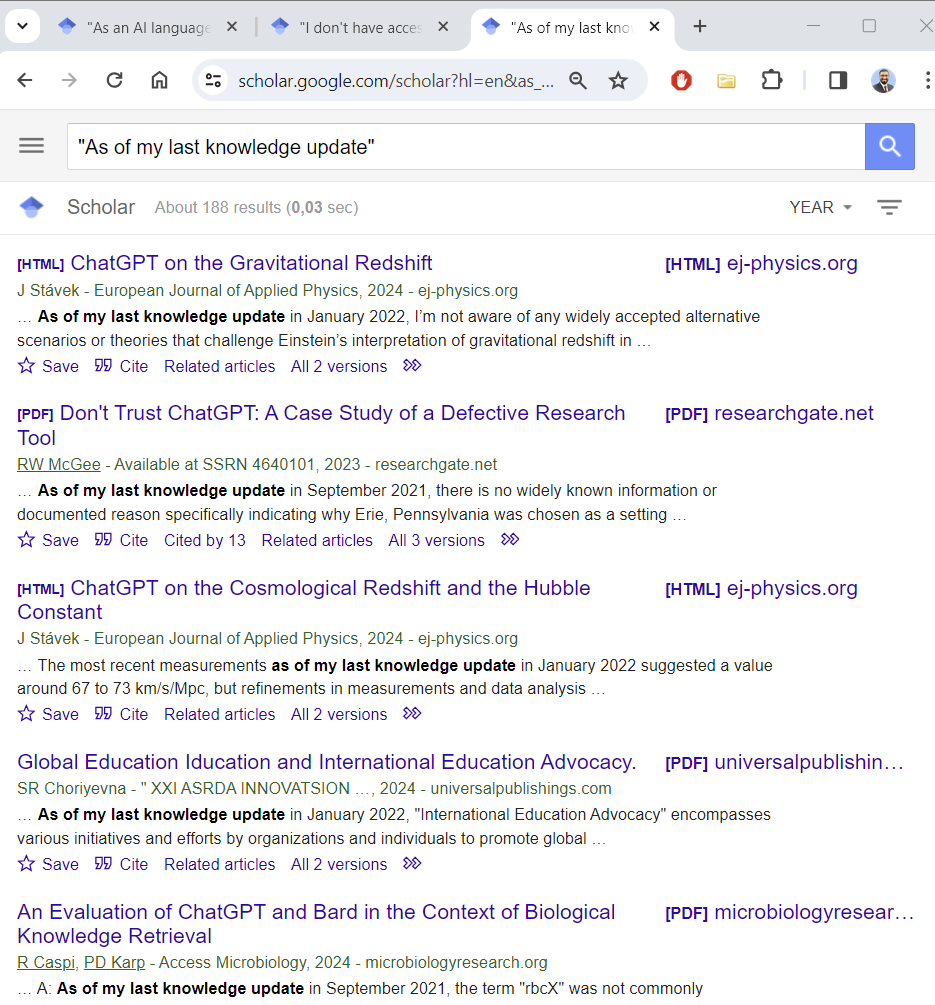Save the Global Education result
Viewport: 935px width, 1005px height.
click(48, 863)
